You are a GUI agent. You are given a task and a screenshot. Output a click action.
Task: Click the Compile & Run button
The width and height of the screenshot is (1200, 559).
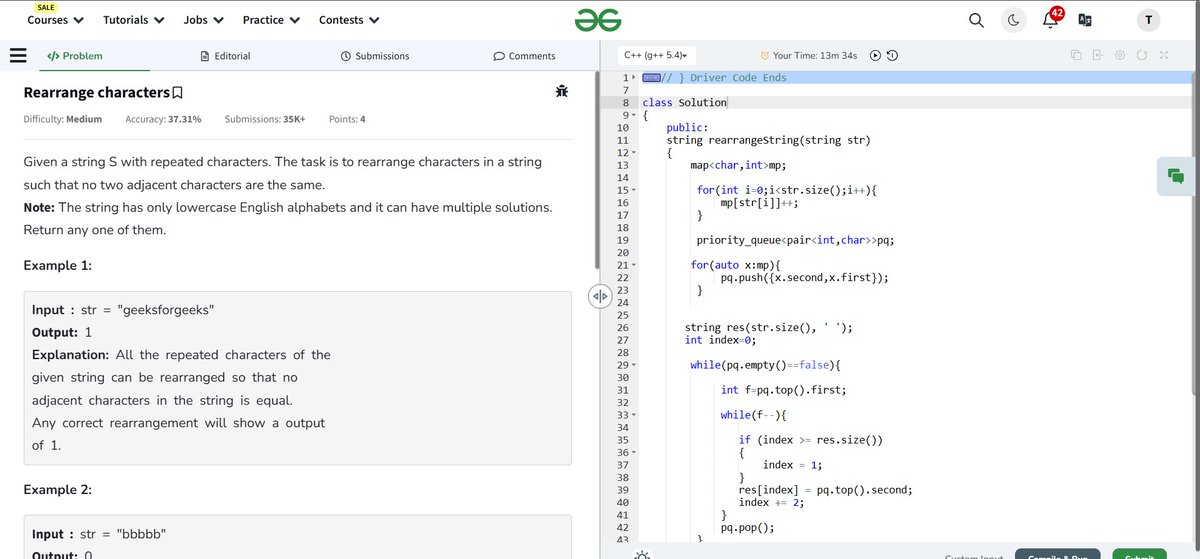point(1057,554)
